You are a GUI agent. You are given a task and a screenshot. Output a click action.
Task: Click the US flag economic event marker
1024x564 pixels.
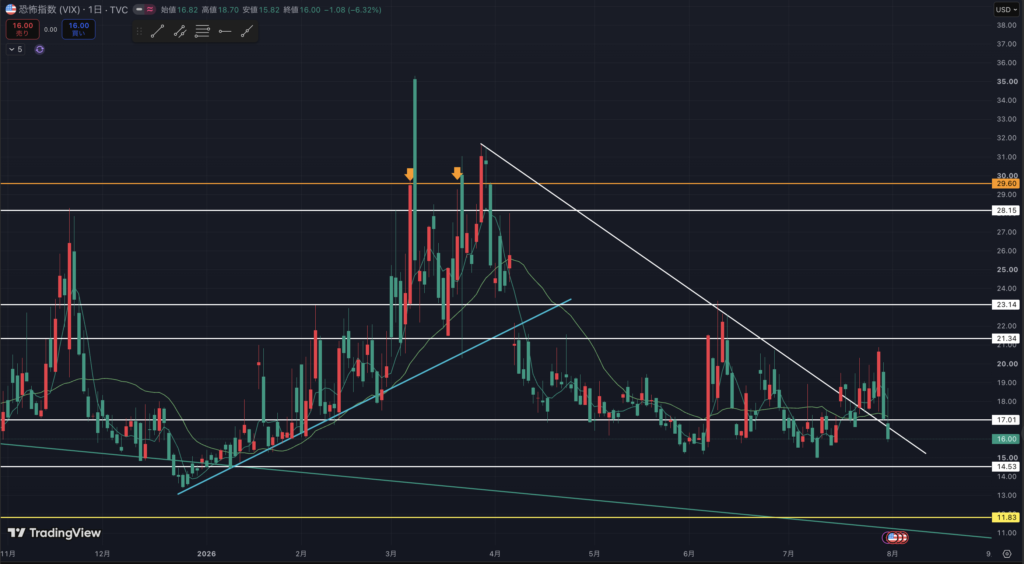point(892,537)
